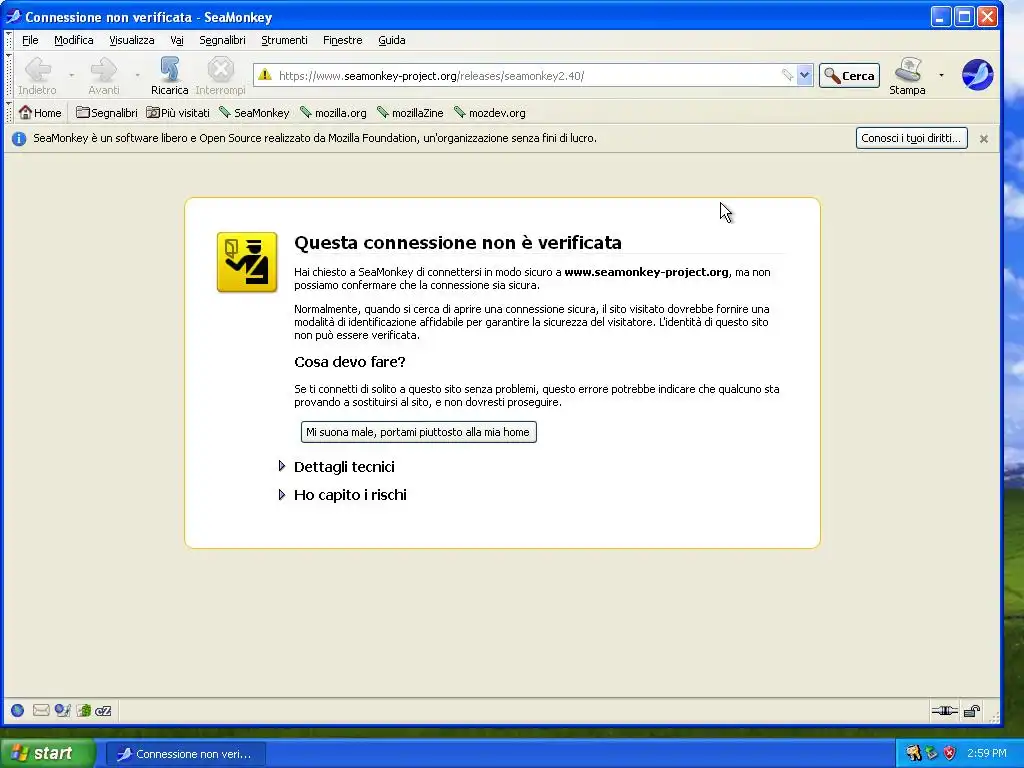Image resolution: width=1024 pixels, height=768 pixels.
Task: Open the mozilla.org bookmark
Action: (333, 112)
